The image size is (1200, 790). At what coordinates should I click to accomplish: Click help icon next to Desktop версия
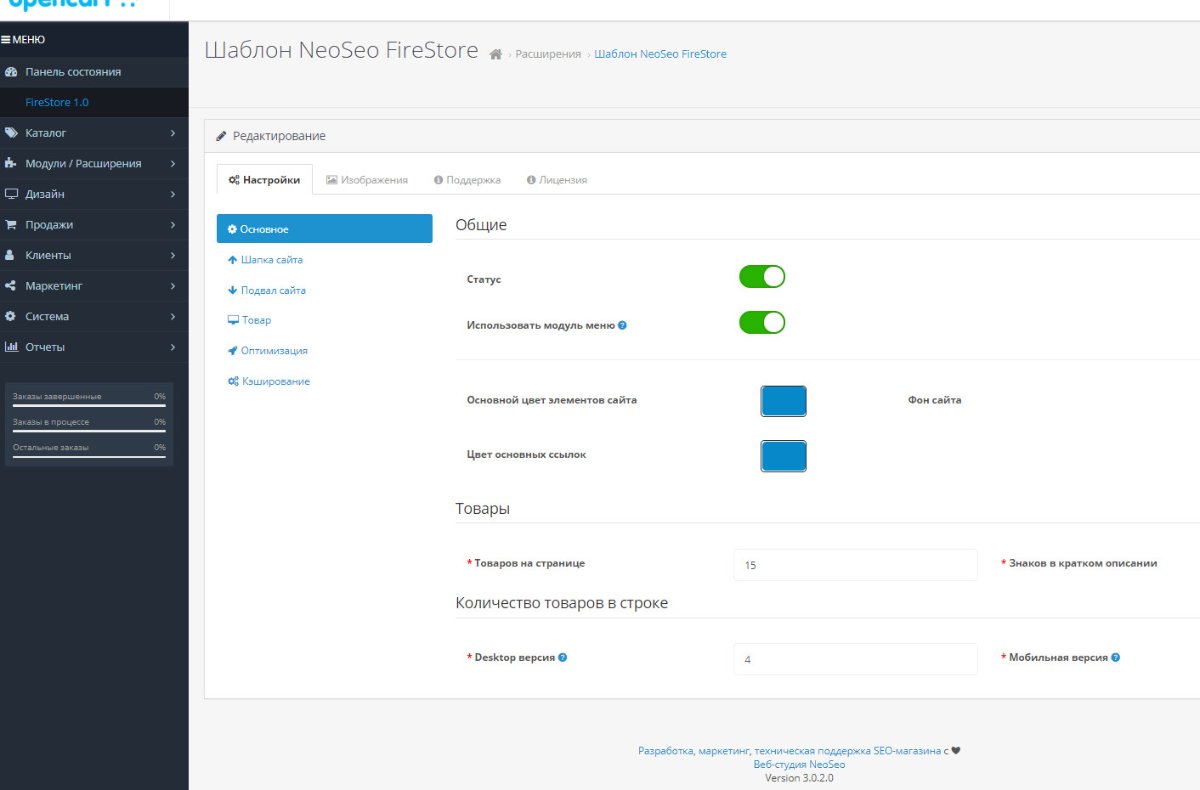coord(562,657)
